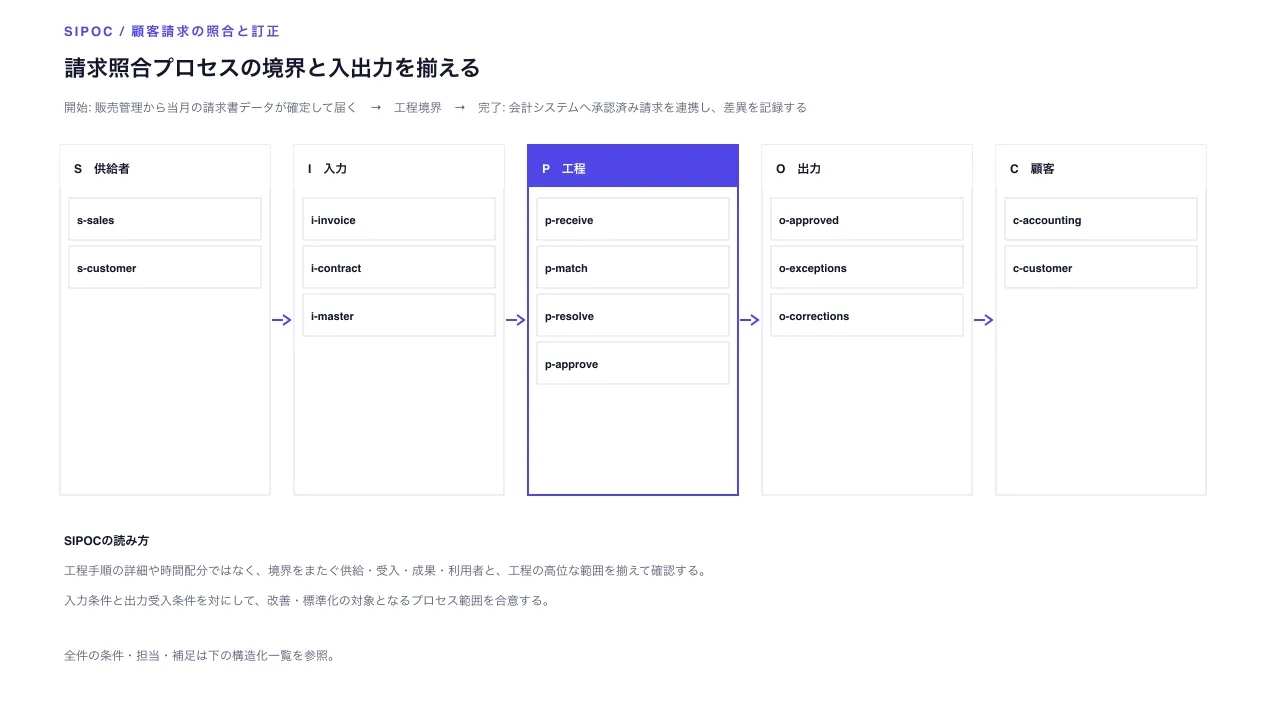Choose the p-resolve process step

click(633, 315)
